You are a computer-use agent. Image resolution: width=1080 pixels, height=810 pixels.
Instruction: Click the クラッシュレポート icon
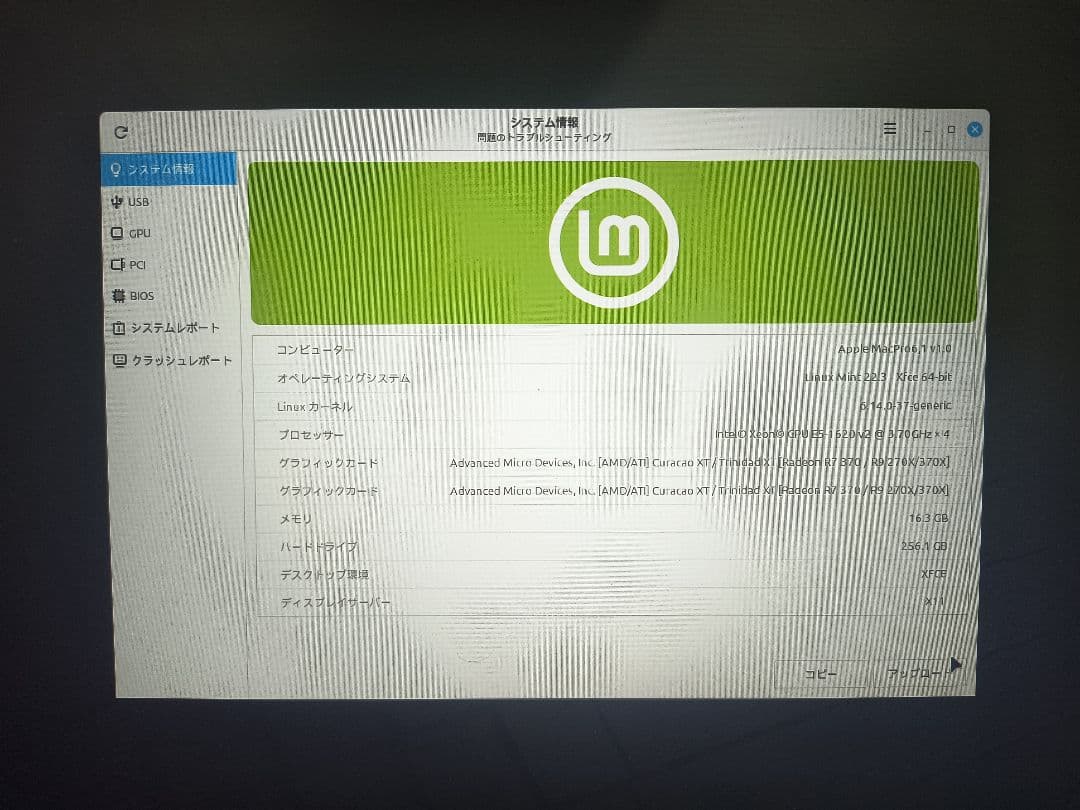(119, 360)
